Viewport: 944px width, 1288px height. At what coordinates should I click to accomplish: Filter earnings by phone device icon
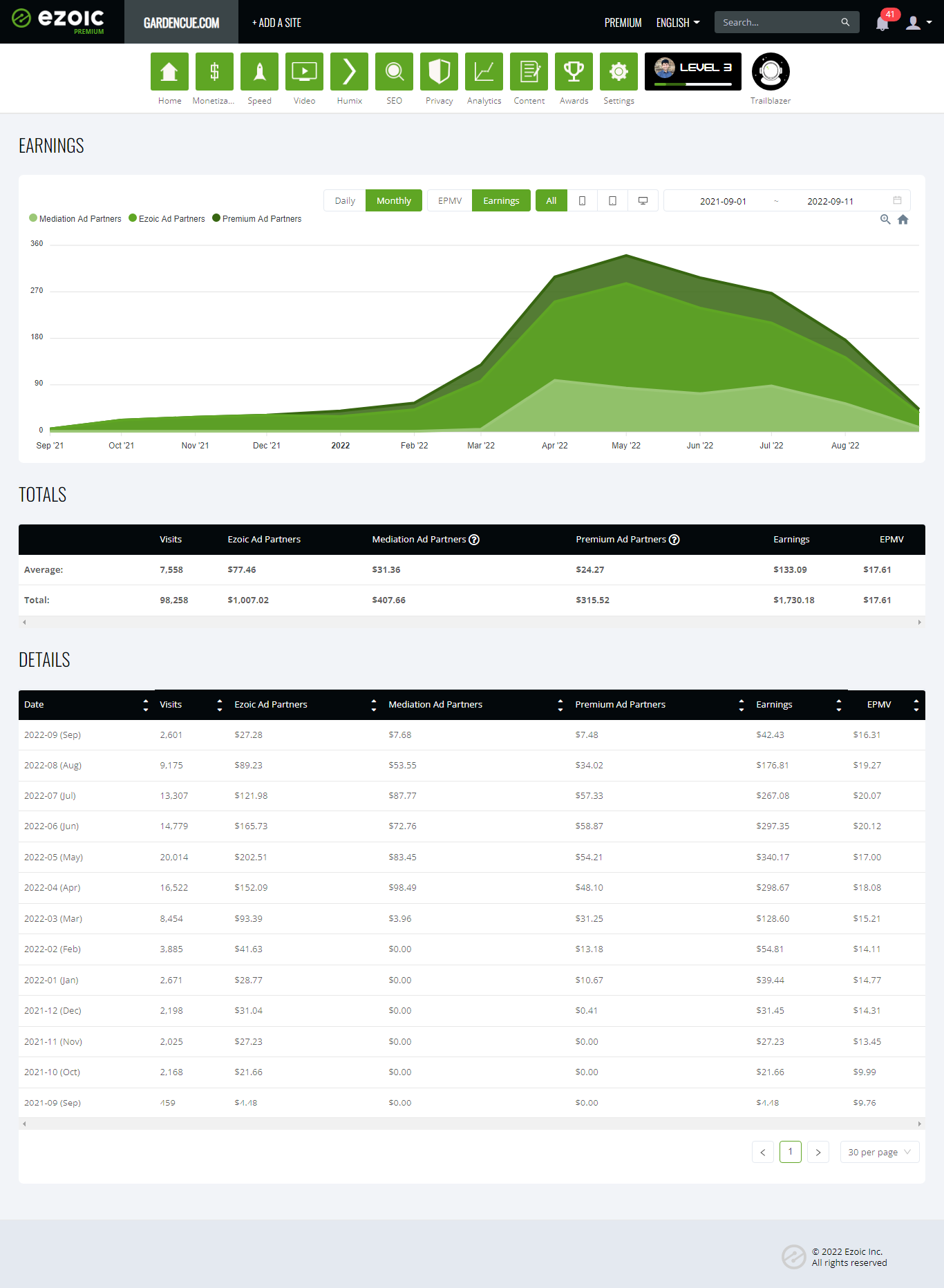point(582,200)
